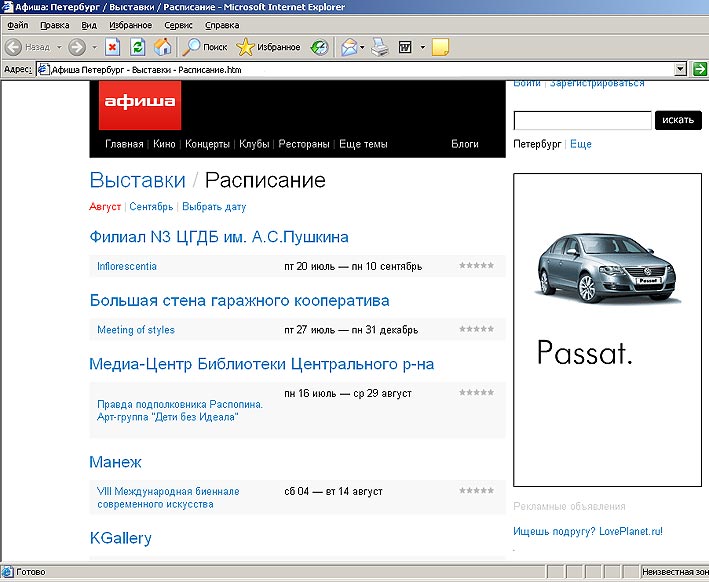Open Mail button dropdown arrow
The width and height of the screenshot is (709, 582).
(362, 47)
